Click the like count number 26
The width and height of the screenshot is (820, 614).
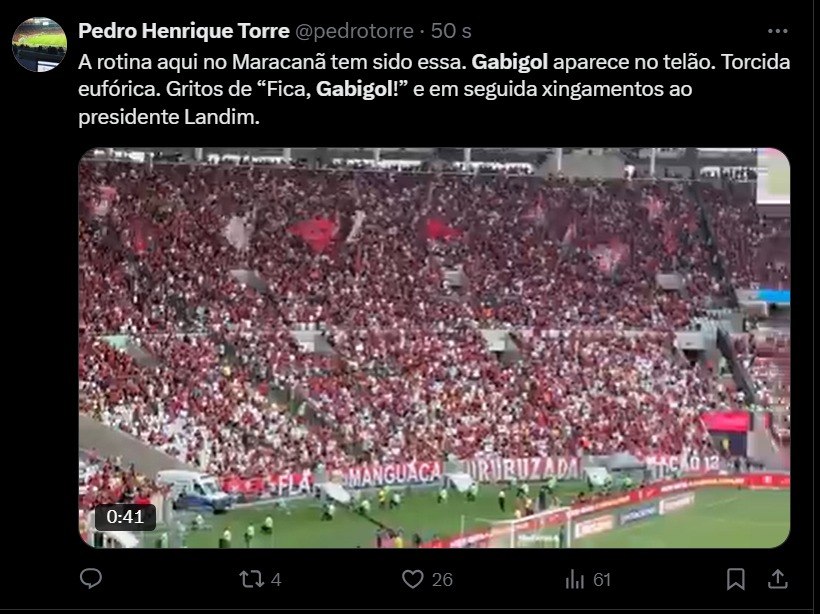[442, 579]
